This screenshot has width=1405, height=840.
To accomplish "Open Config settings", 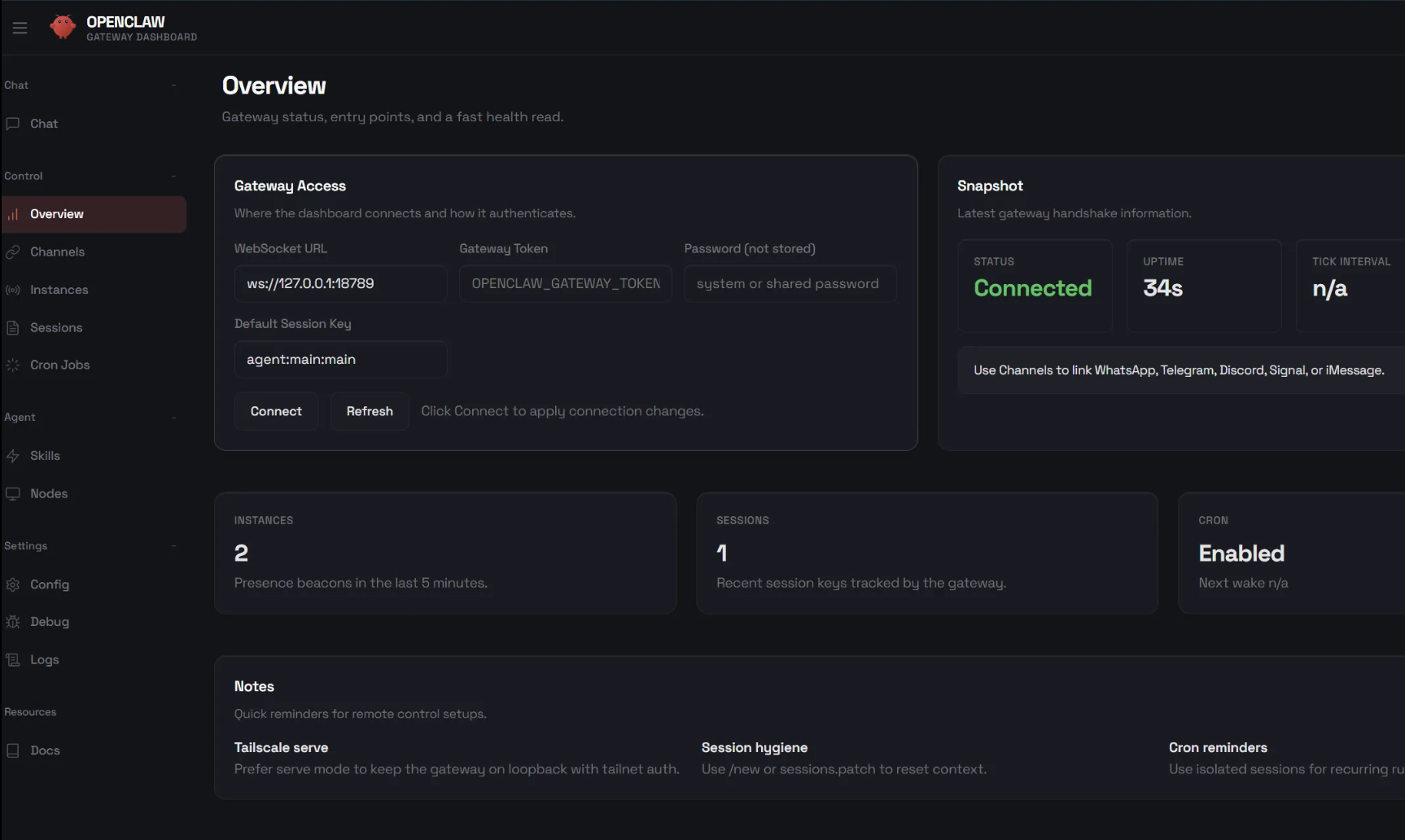I will pos(94,584).
